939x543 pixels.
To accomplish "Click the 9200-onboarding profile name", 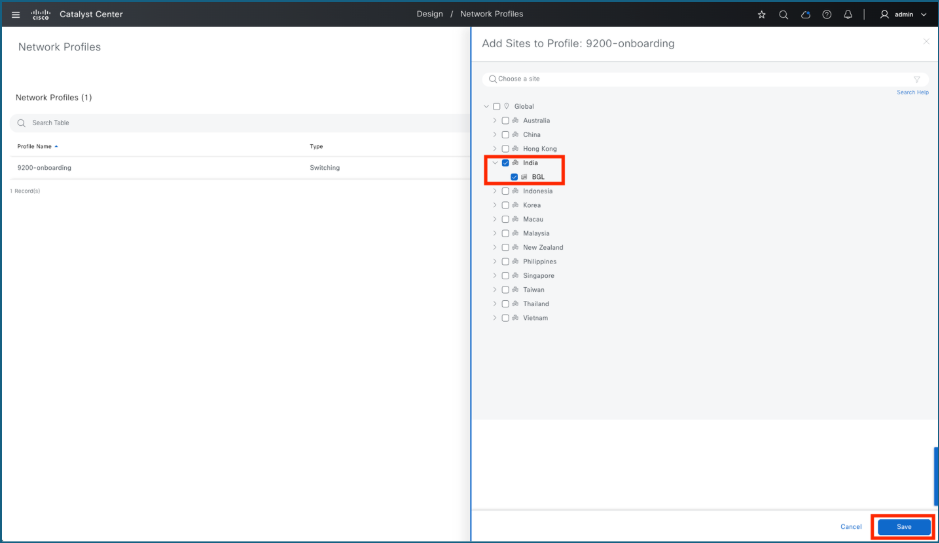I will point(44,168).
